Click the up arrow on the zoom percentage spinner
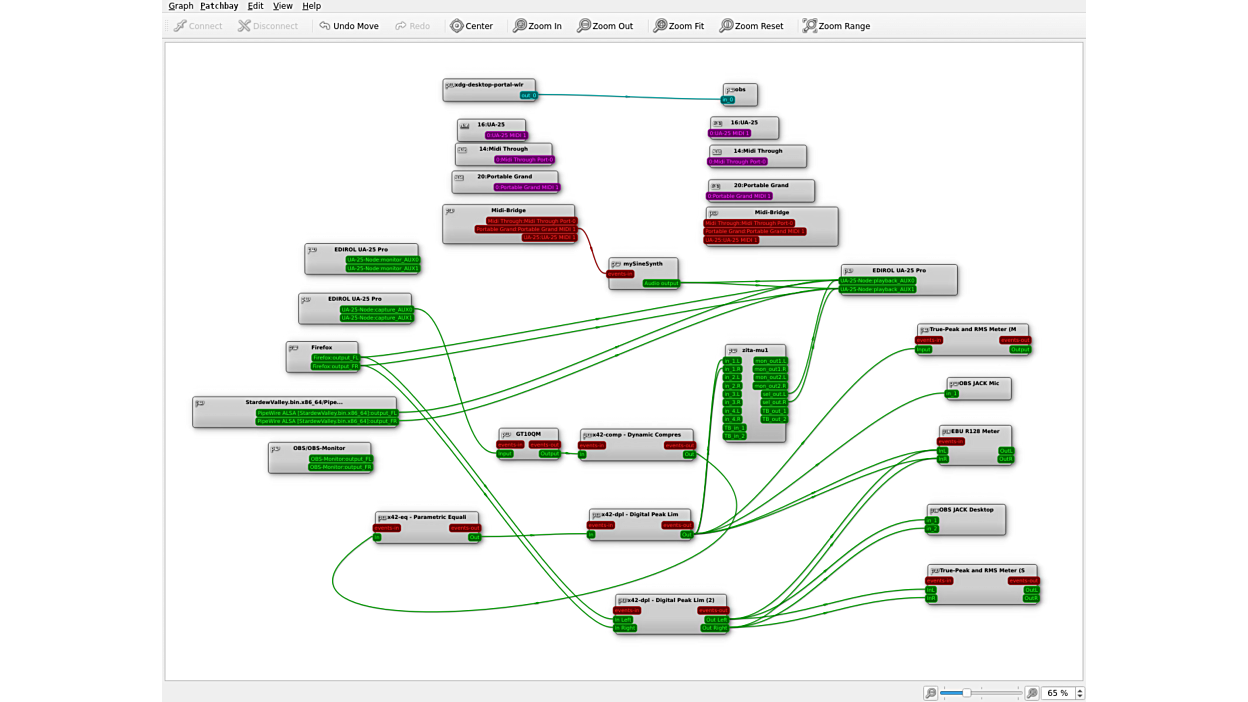Image resolution: width=1248 pixels, height=702 pixels. tap(1081, 688)
